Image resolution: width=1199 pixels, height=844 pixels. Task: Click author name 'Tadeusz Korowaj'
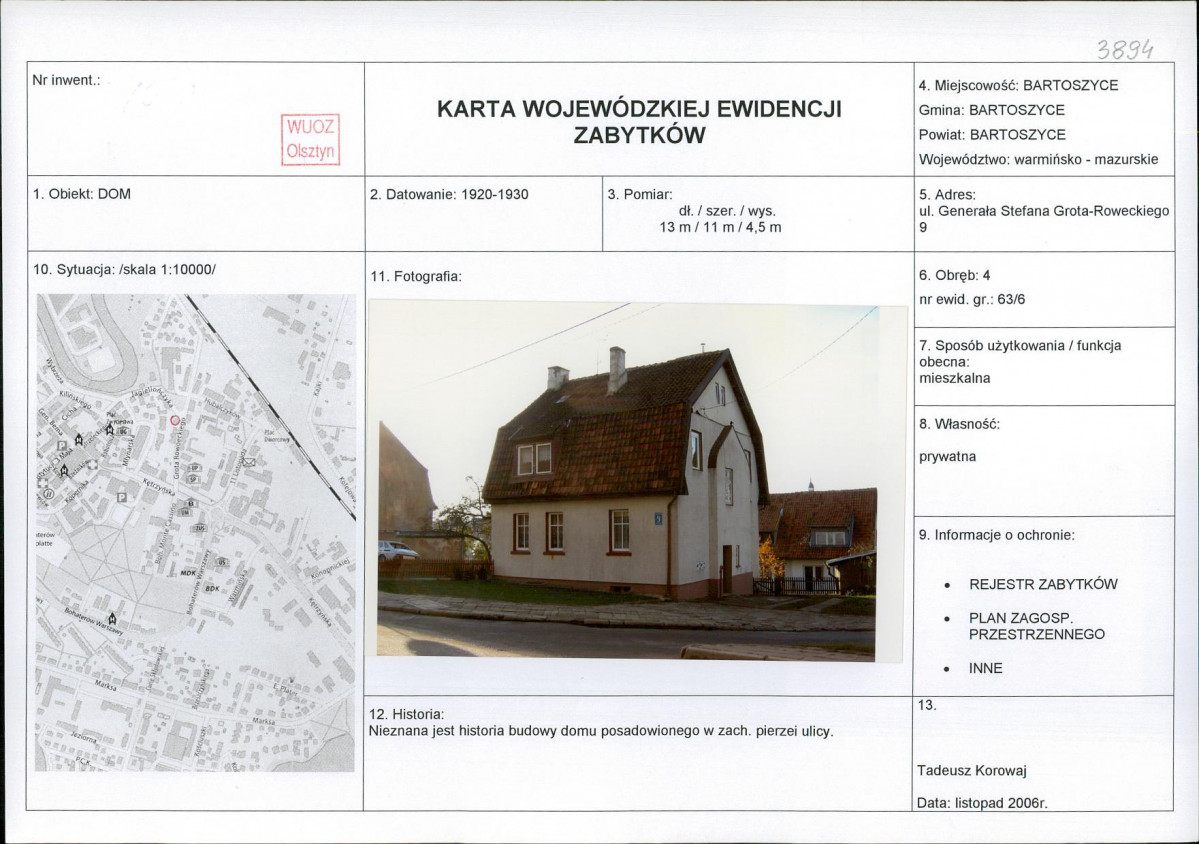[x=972, y=771]
